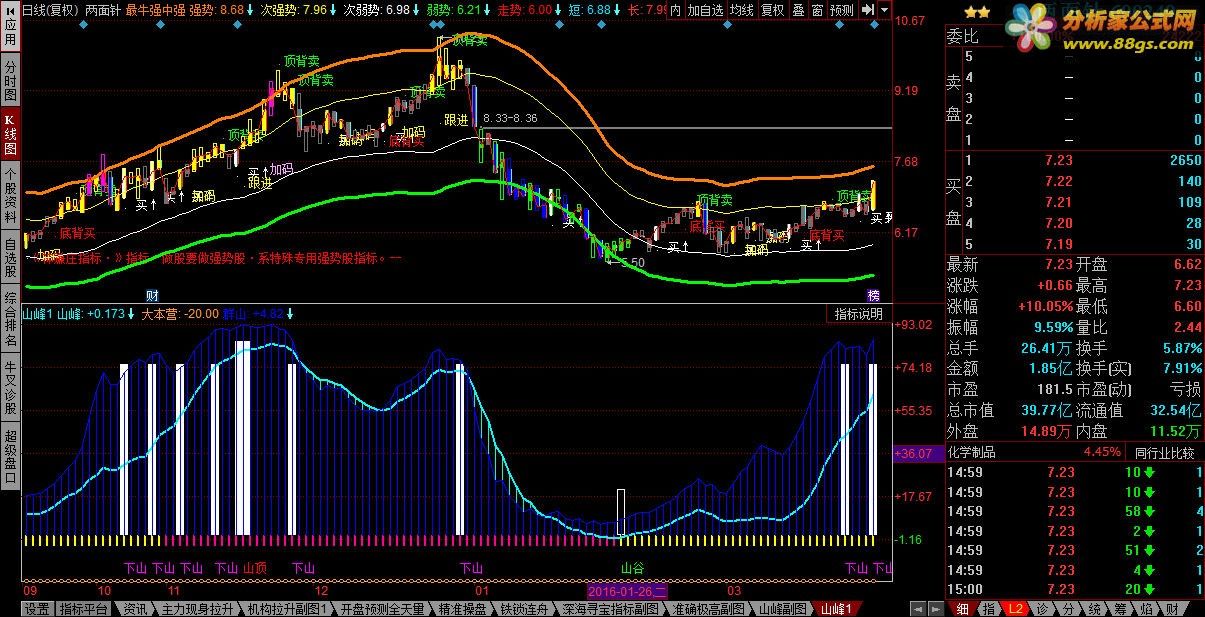Open the dropdown arrow at the right end of the chart toolbar
The image size is (1205, 617).
pyautogui.click(x=885, y=10)
